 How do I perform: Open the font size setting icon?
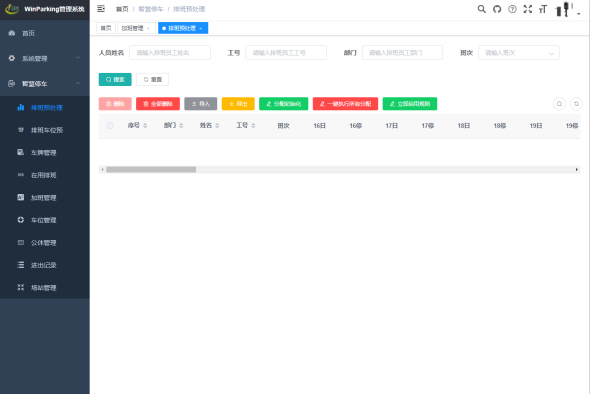click(543, 9)
